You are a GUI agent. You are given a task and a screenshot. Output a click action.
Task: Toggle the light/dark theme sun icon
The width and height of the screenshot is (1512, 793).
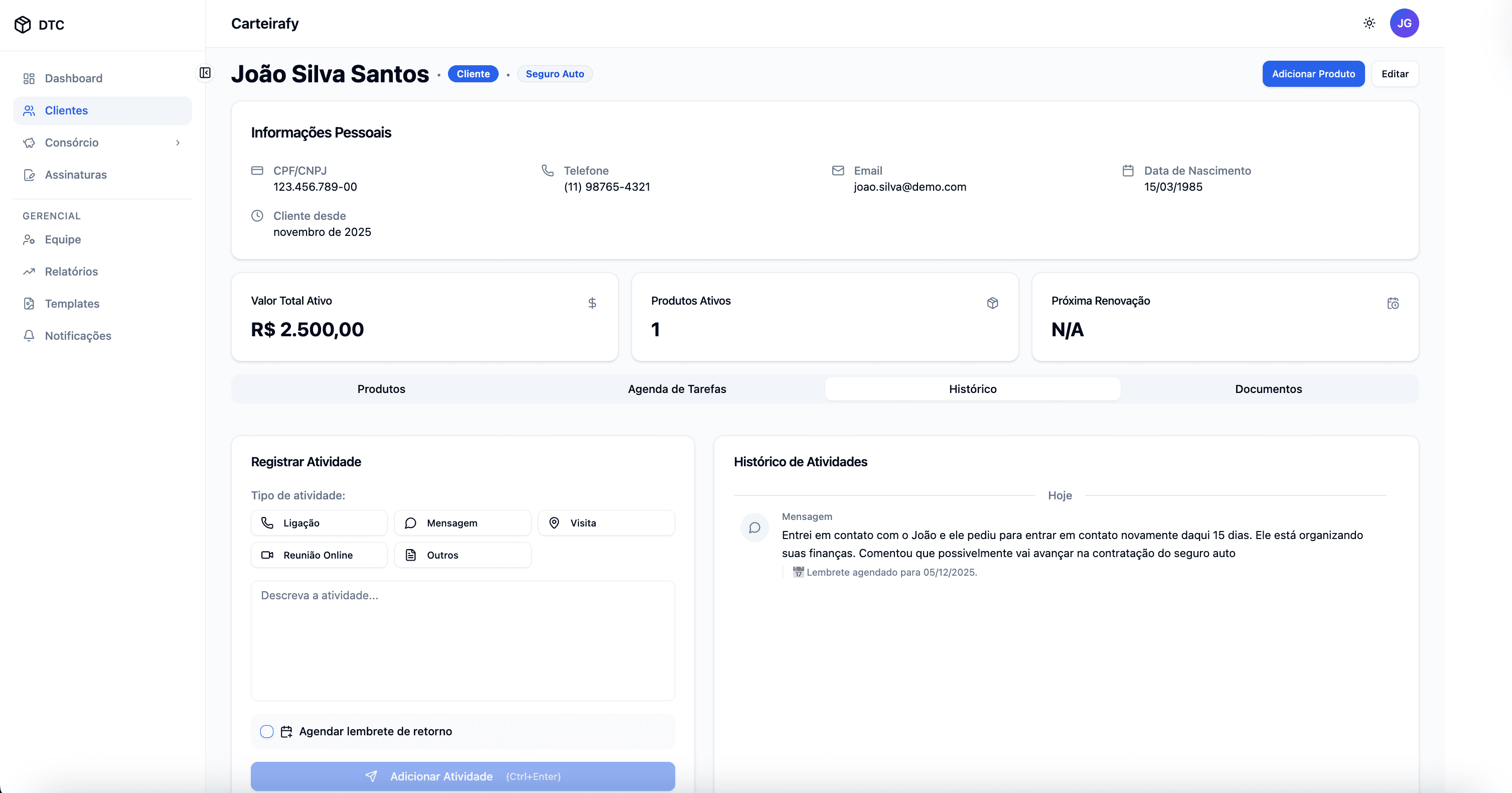pos(1369,24)
